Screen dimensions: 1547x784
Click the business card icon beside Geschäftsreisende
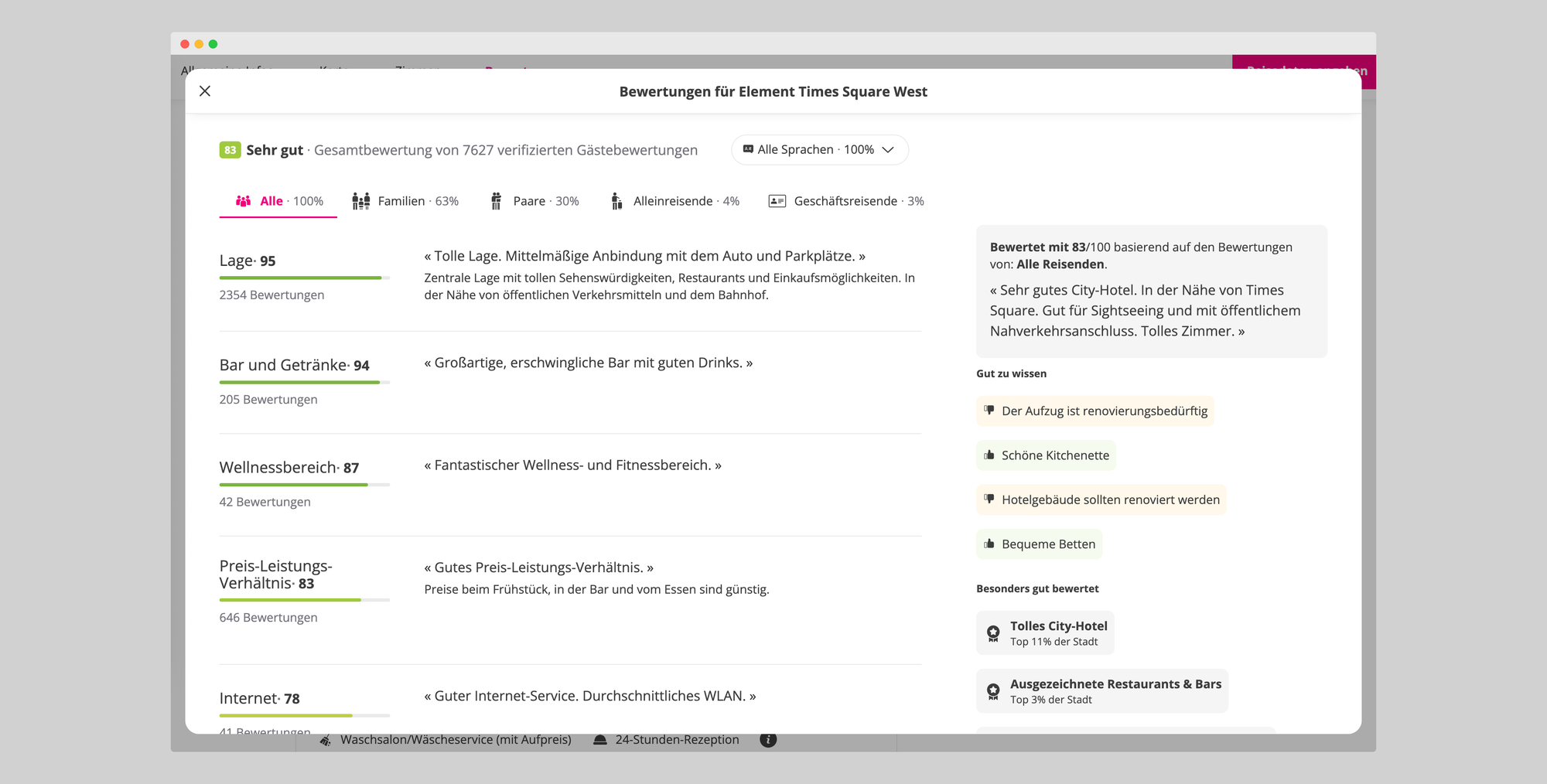tap(777, 201)
